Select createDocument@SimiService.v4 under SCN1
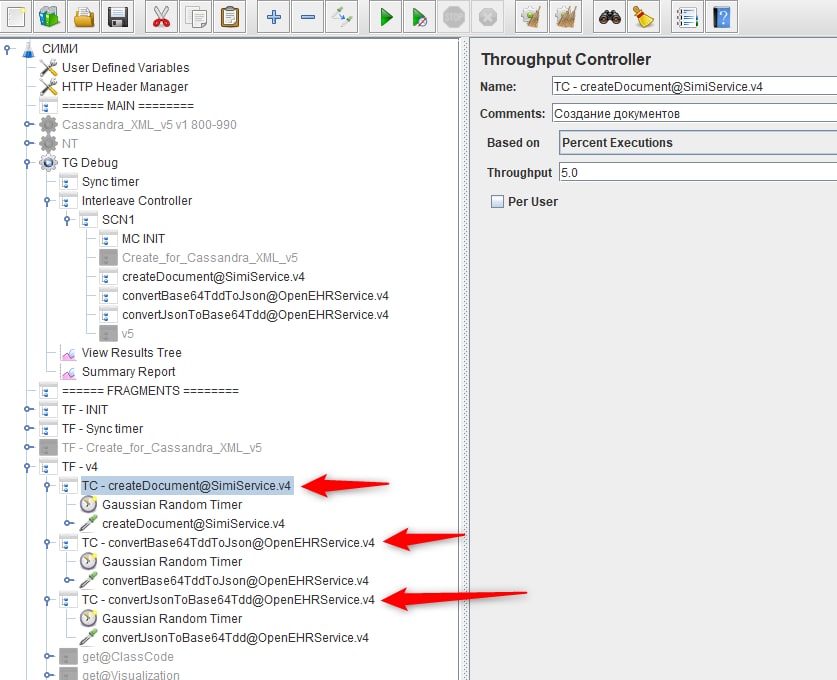Screen dimensions: 837x680 tap(213, 276)
